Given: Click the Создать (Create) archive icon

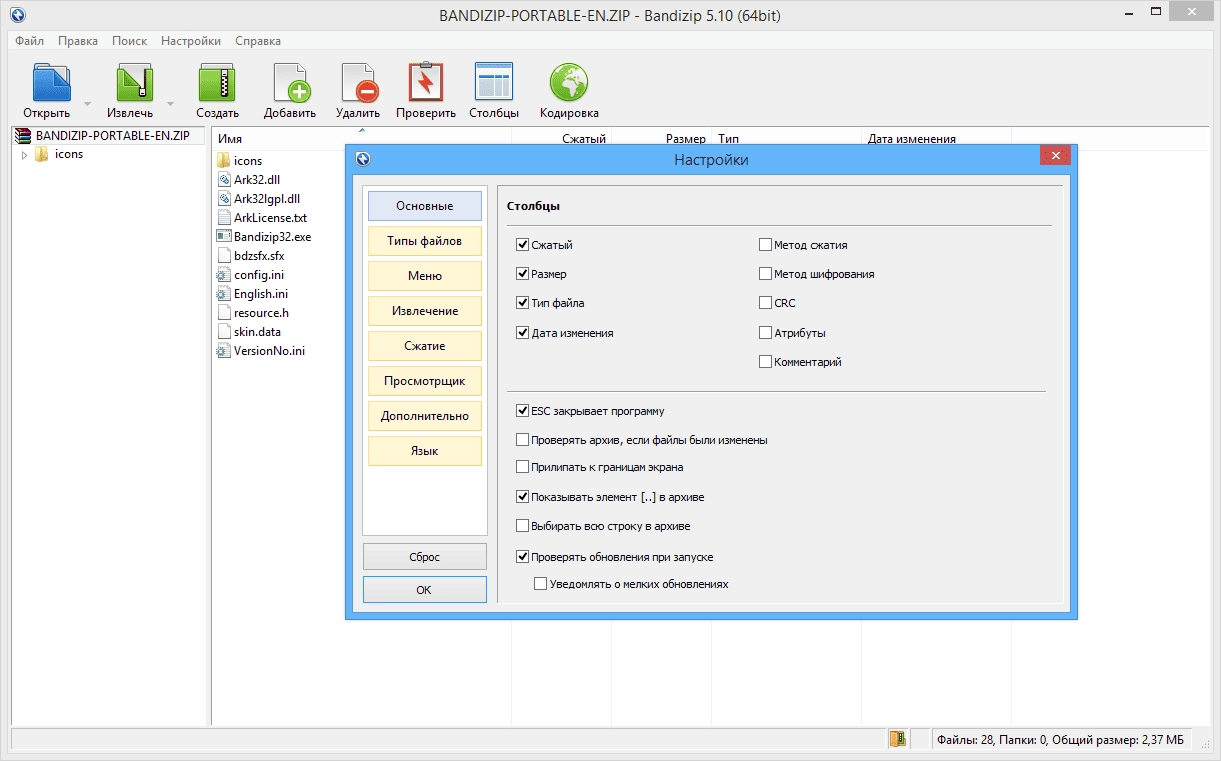Looking at the screenshot, I should (216, 82).
